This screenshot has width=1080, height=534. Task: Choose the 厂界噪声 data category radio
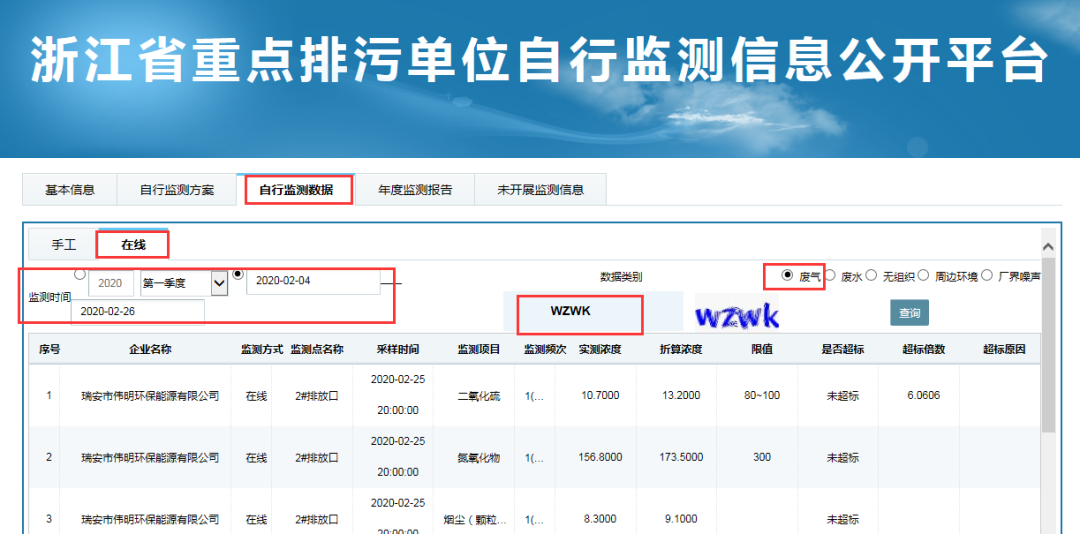[x=987, y=276]
